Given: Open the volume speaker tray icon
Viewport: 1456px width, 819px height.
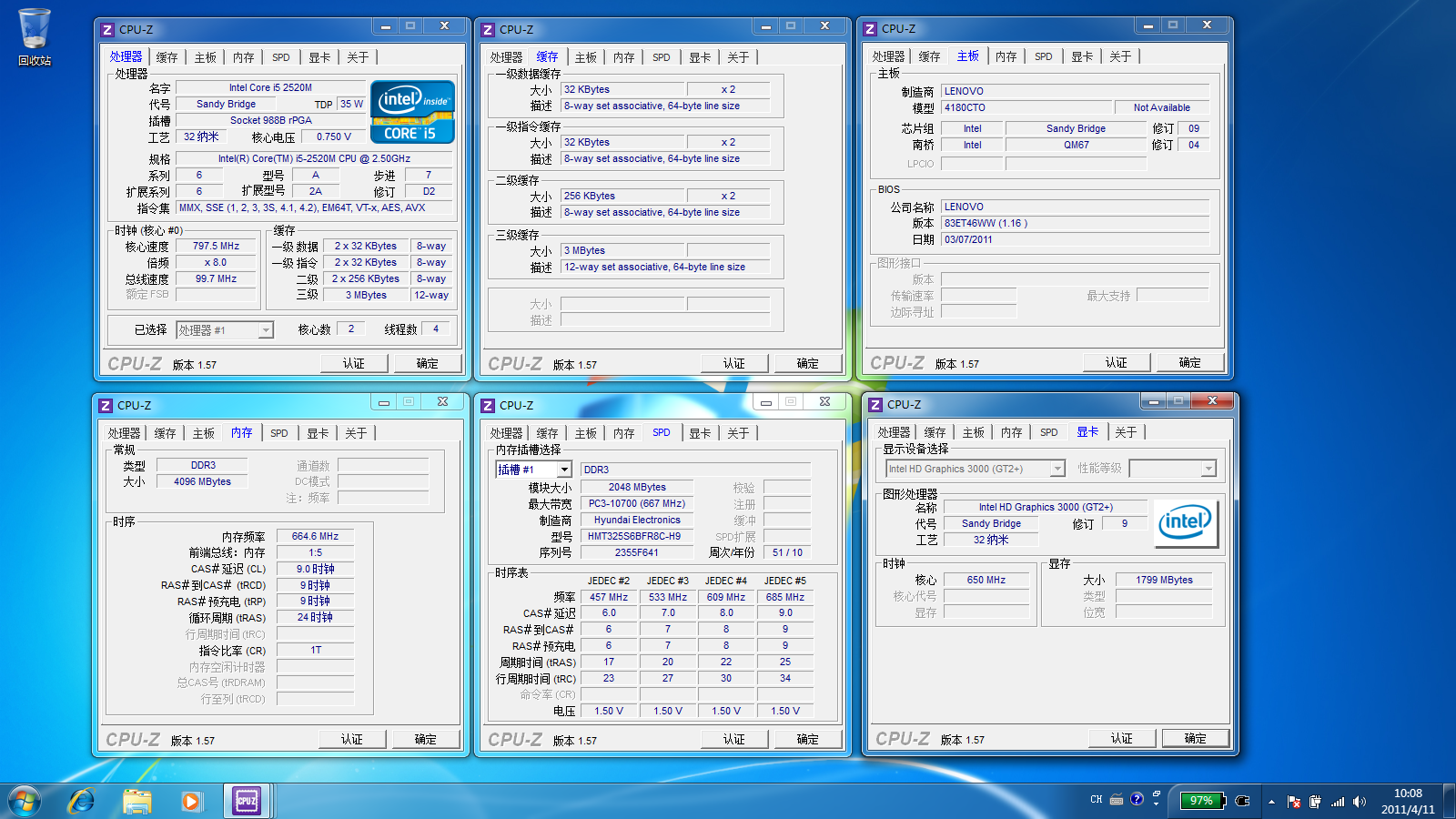Looking at the screenshot, I should pyautogui.click(x=1360, y=802).
